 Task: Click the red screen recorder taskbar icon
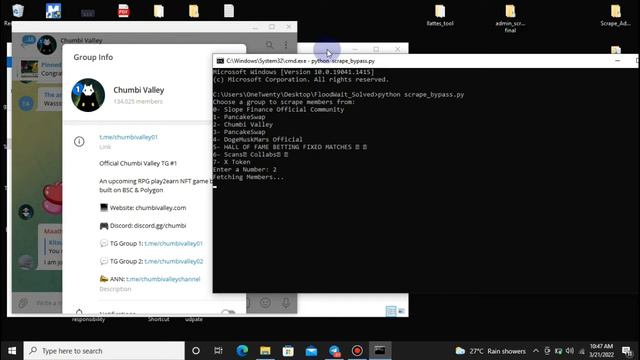pos(357,351)
